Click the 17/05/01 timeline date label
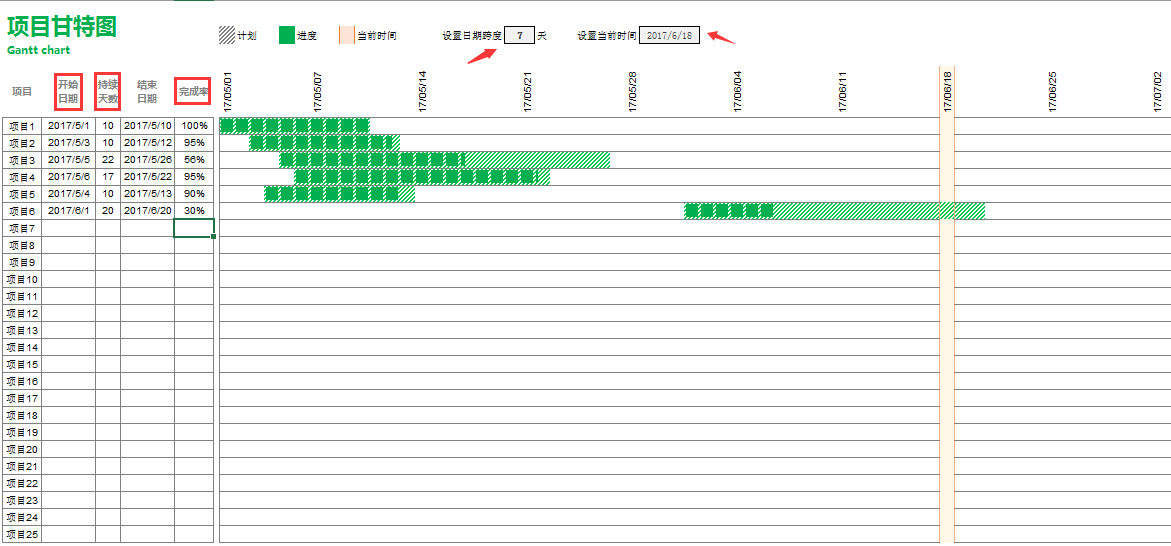Viewport: 1171px width, 546px height. (x=227, y=93)
